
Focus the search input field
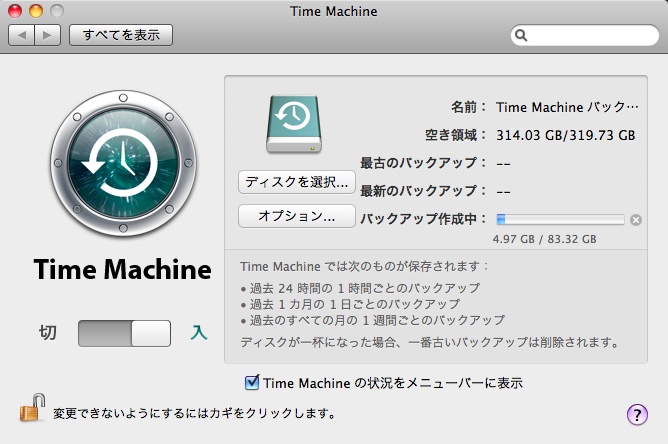(590, 35)
